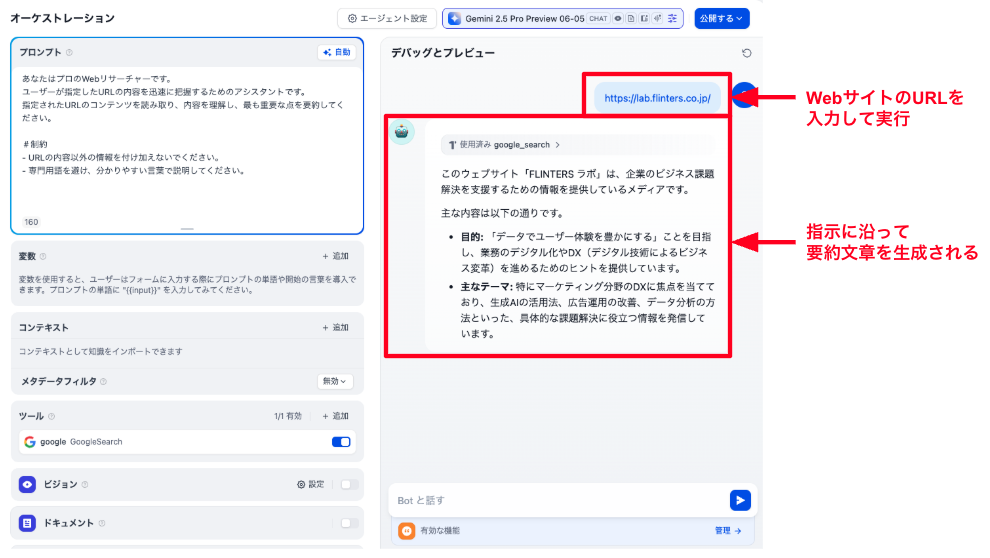Click the bot avatar icon
The image size is (990, 558).
402,132
